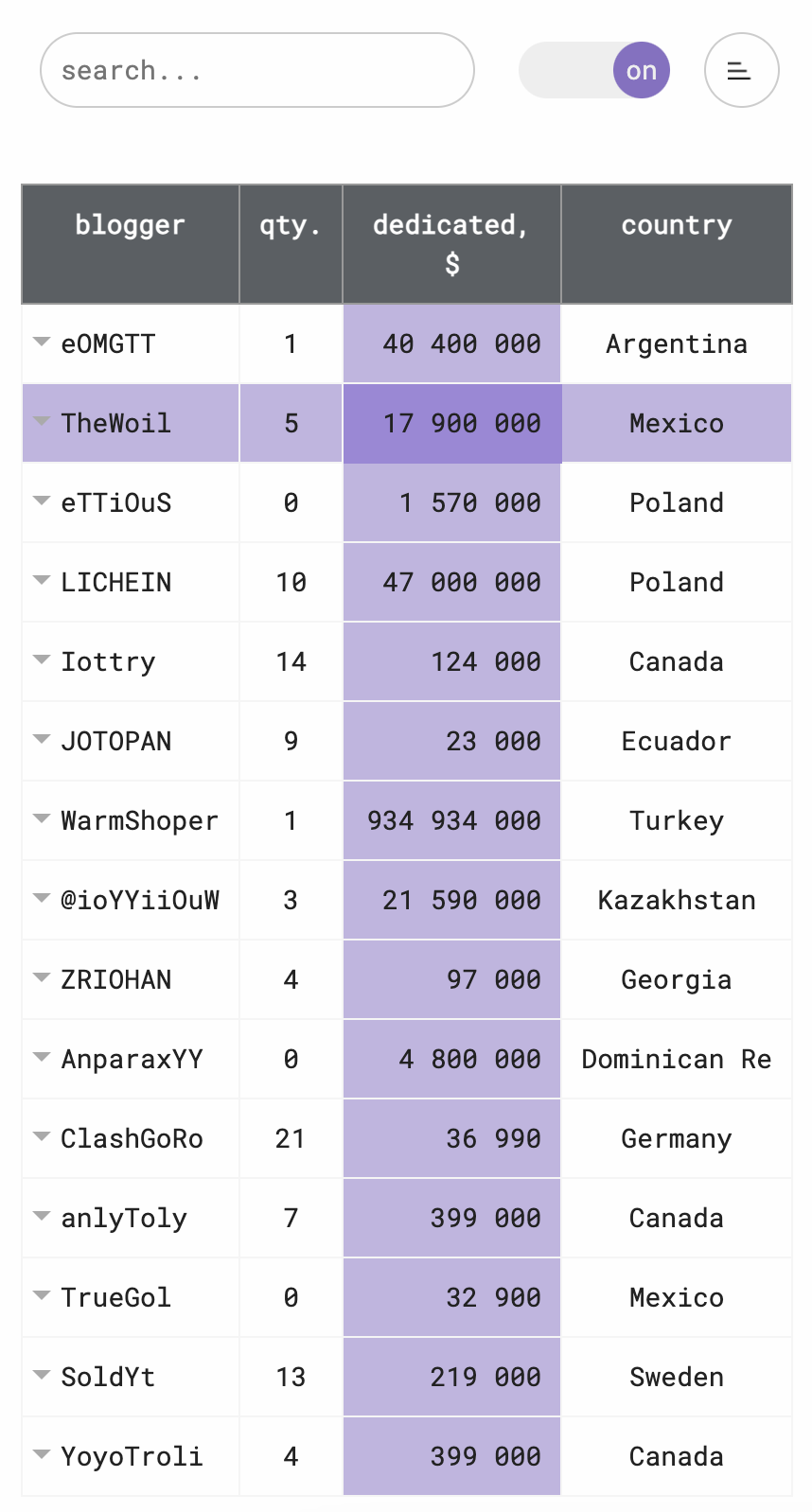Expand the eOMGTT row arrow

(x=41, y=342)
